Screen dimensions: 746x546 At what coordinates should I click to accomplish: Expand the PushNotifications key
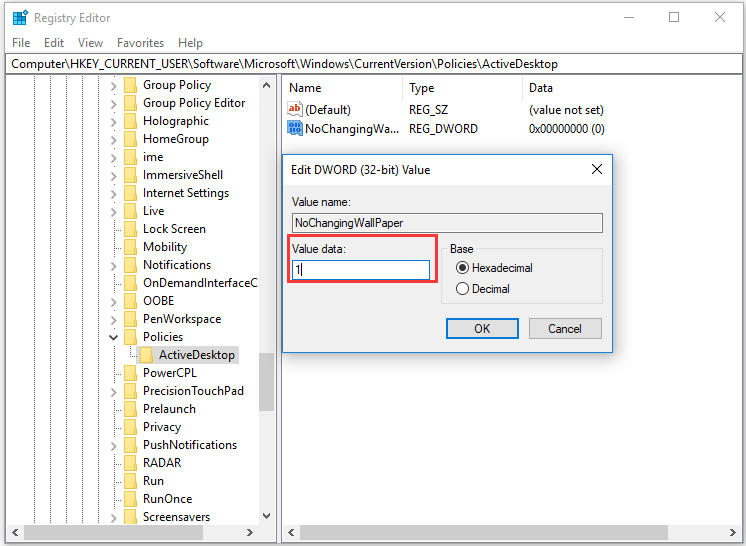pyautogui.click(x=113, y=446)
